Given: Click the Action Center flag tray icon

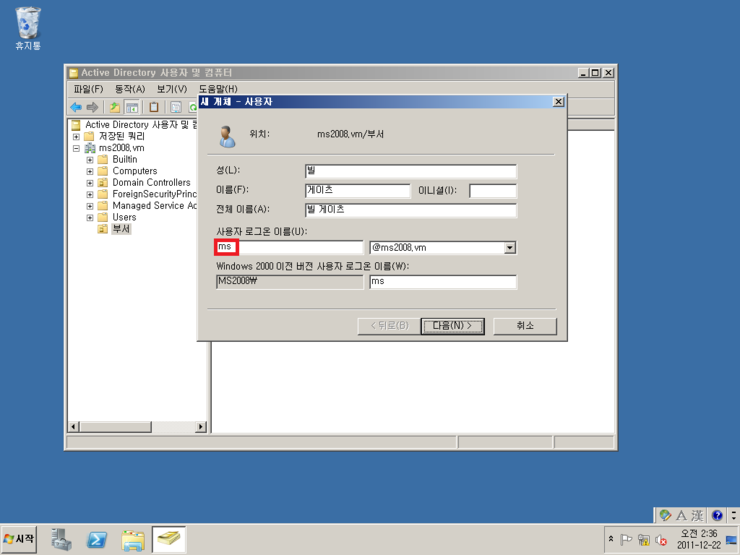Looking at the screenshot, I should (626, 539).
